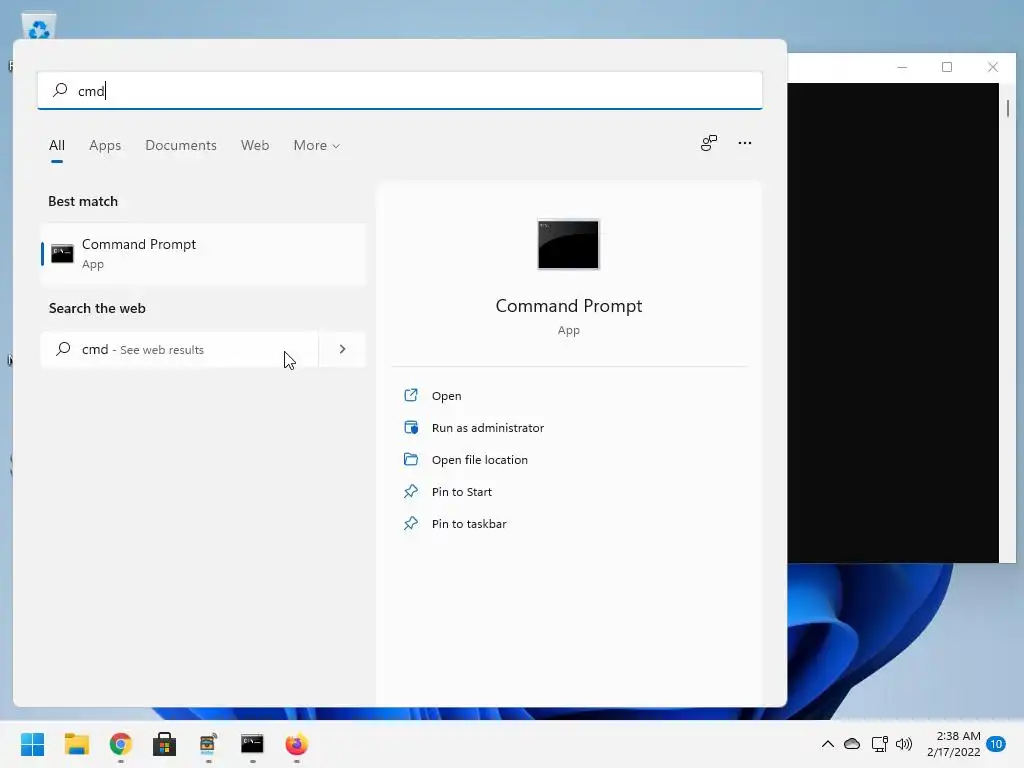
Task: Show hidden icons in the system tray
Action: 827,744
